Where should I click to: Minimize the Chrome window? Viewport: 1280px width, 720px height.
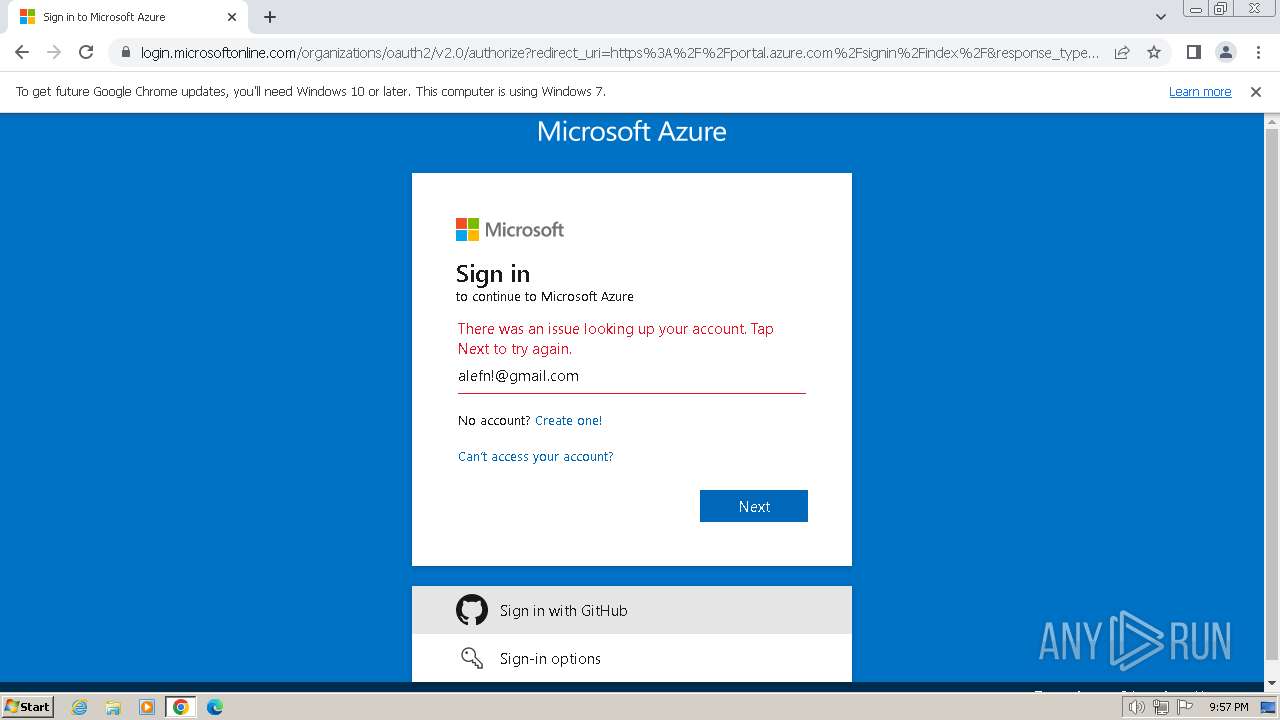(x=1195, y=9)
